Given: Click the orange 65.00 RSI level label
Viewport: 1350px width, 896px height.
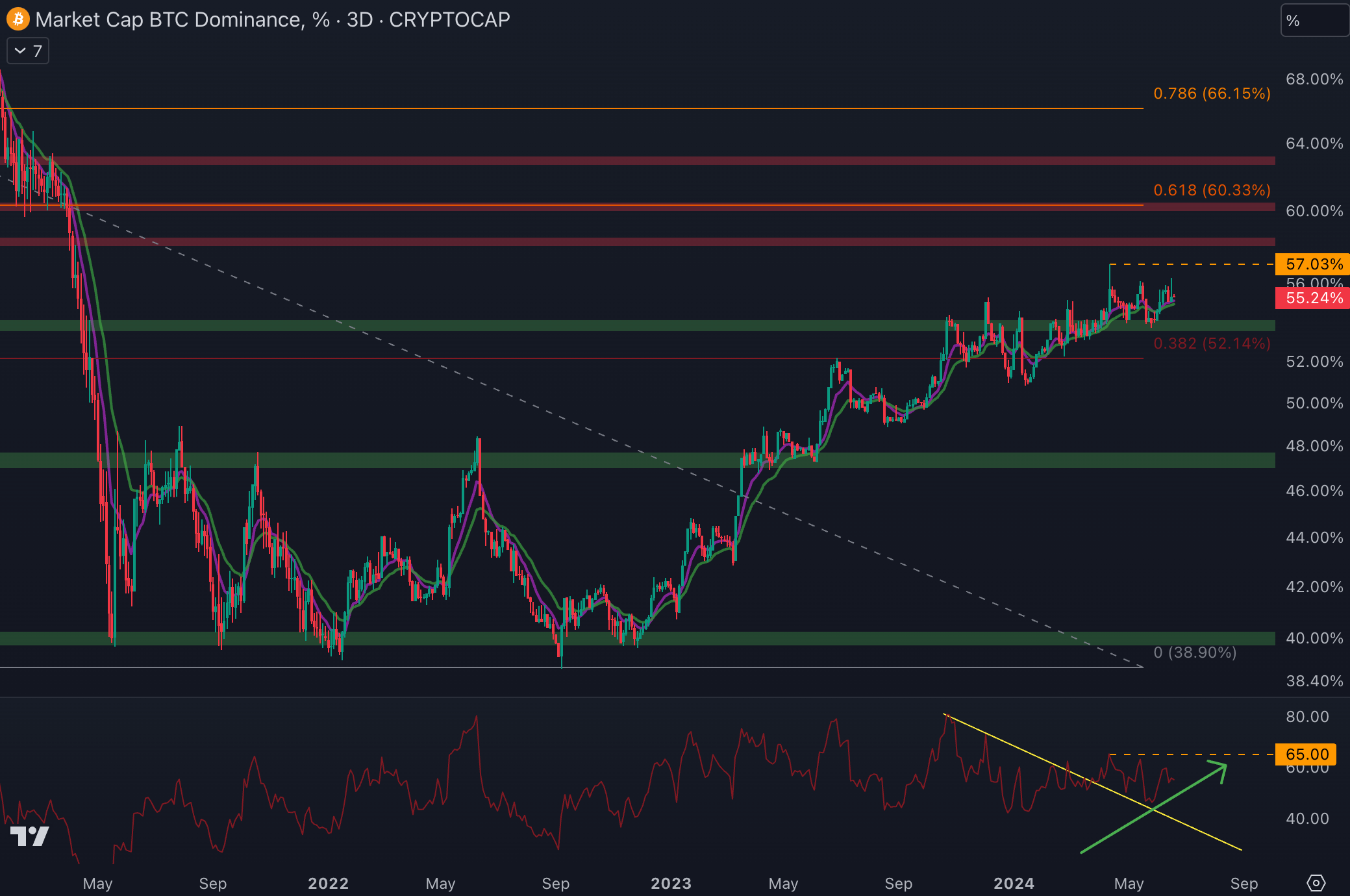Looking at the screenshot, I should [1306, 754].
